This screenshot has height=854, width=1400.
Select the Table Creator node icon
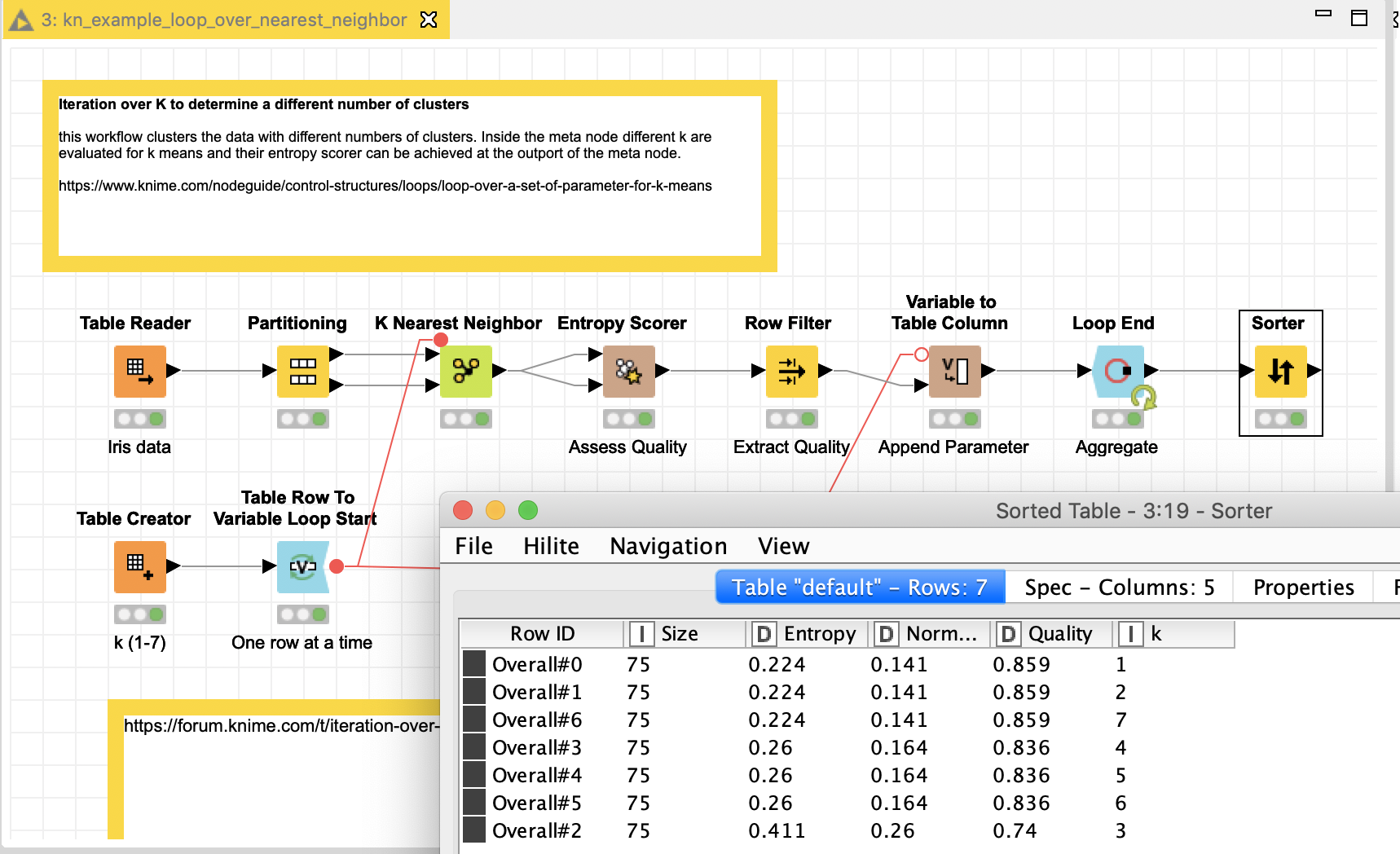(139, 566)
